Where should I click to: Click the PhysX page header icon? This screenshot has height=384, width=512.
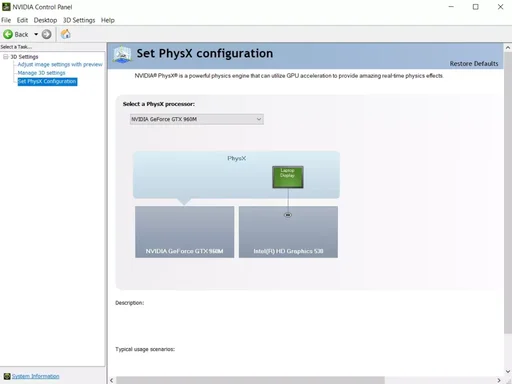point(122,55)
